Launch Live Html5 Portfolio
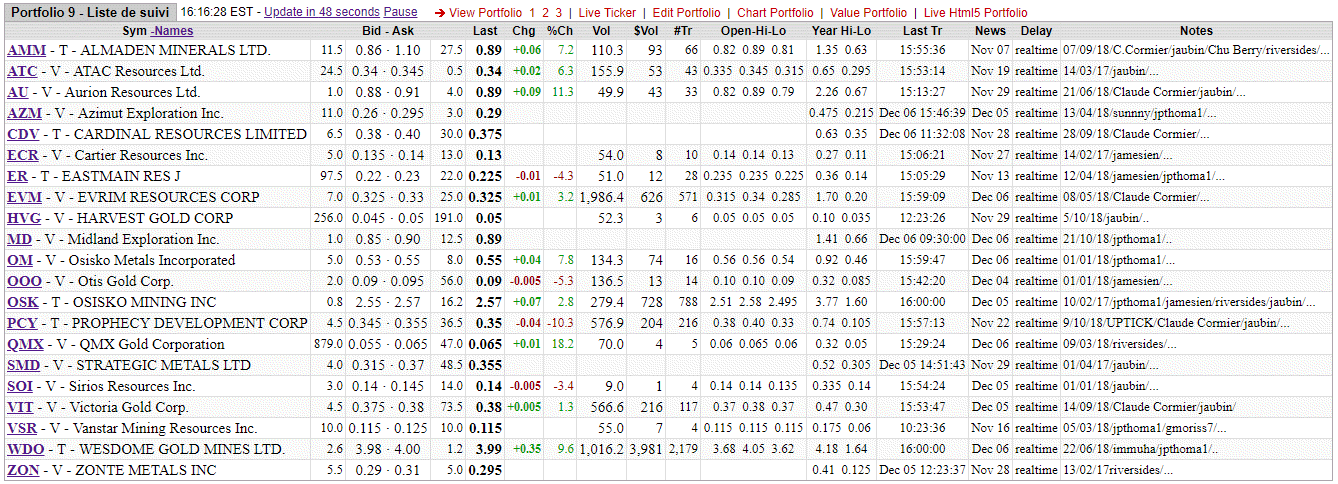Image resolution: width=1338 pixels, height=484 pixels. click(x=975, y=13)
